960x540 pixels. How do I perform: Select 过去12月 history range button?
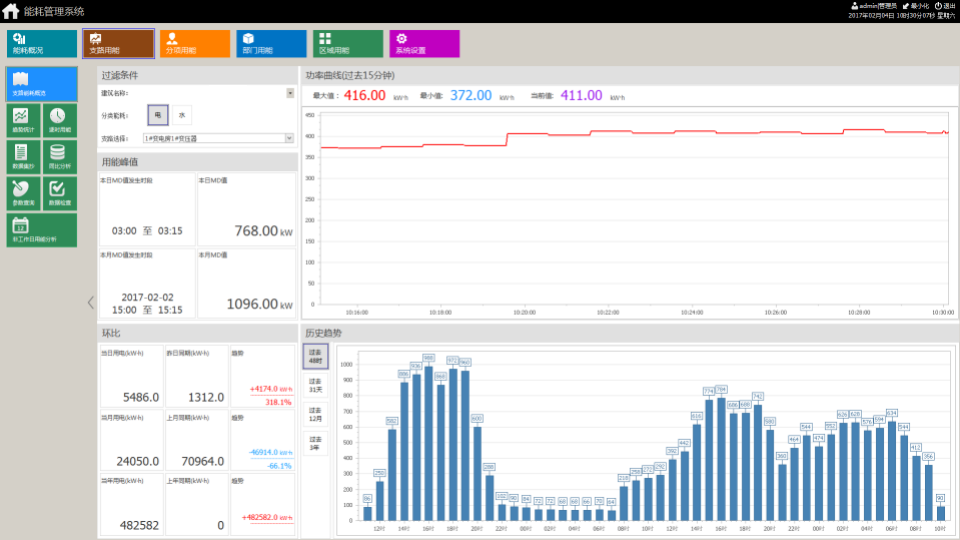pos(315,414)
